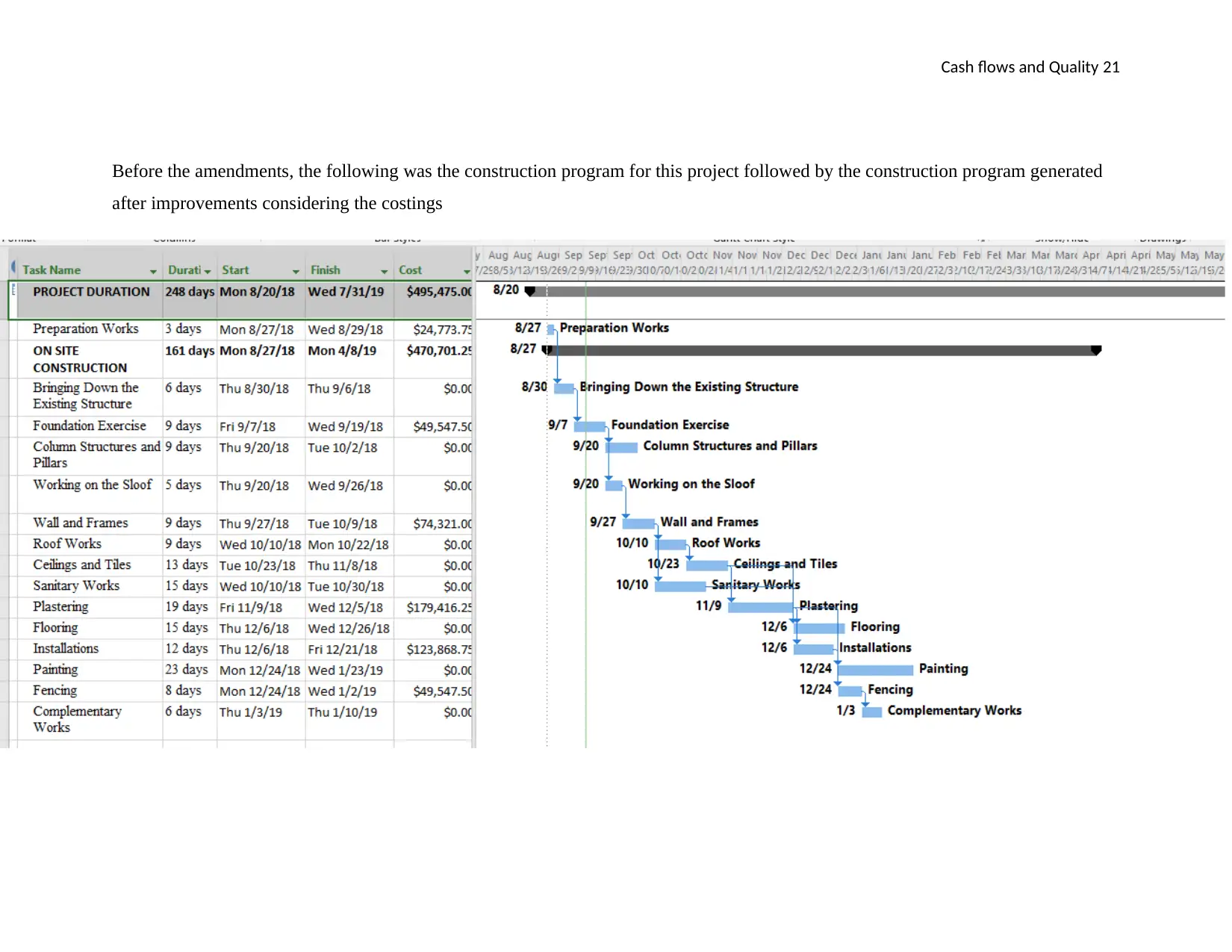Select the Ceilings and Tiles Gantt bar

[x=707, y=565]
